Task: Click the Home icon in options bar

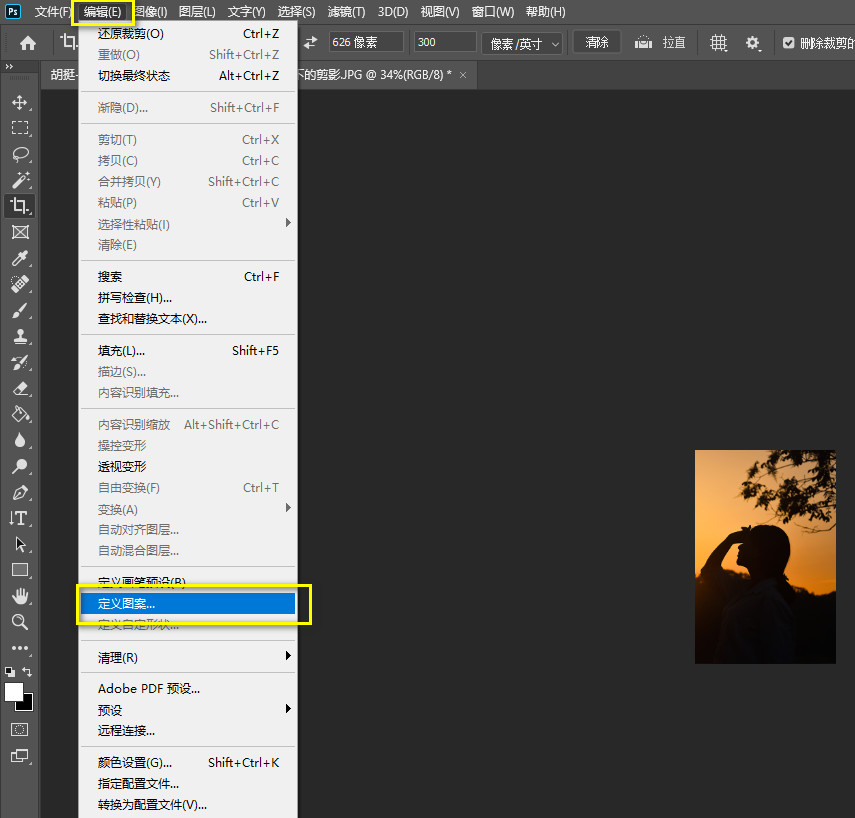Action: click(x=28, y=43)
